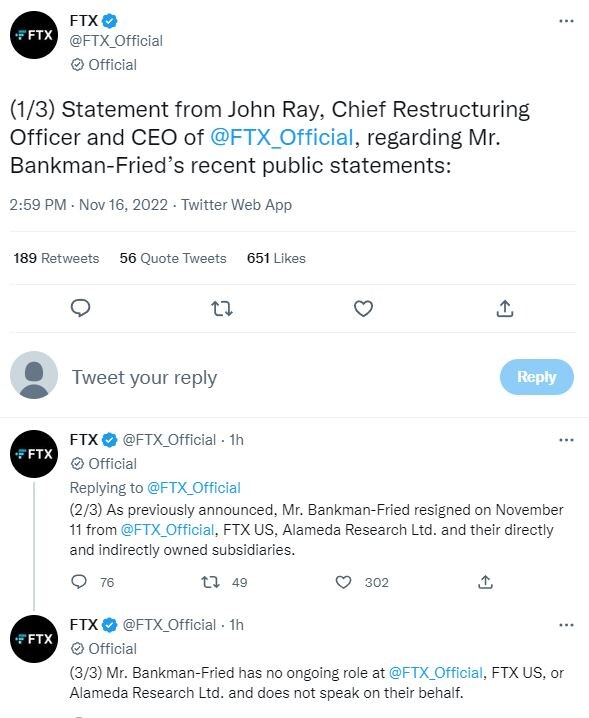The width and height of the screenshot is (589, 718).
Task: Open more options menu on main tweet
Action: pyautogui.click(x=567, y=21)
